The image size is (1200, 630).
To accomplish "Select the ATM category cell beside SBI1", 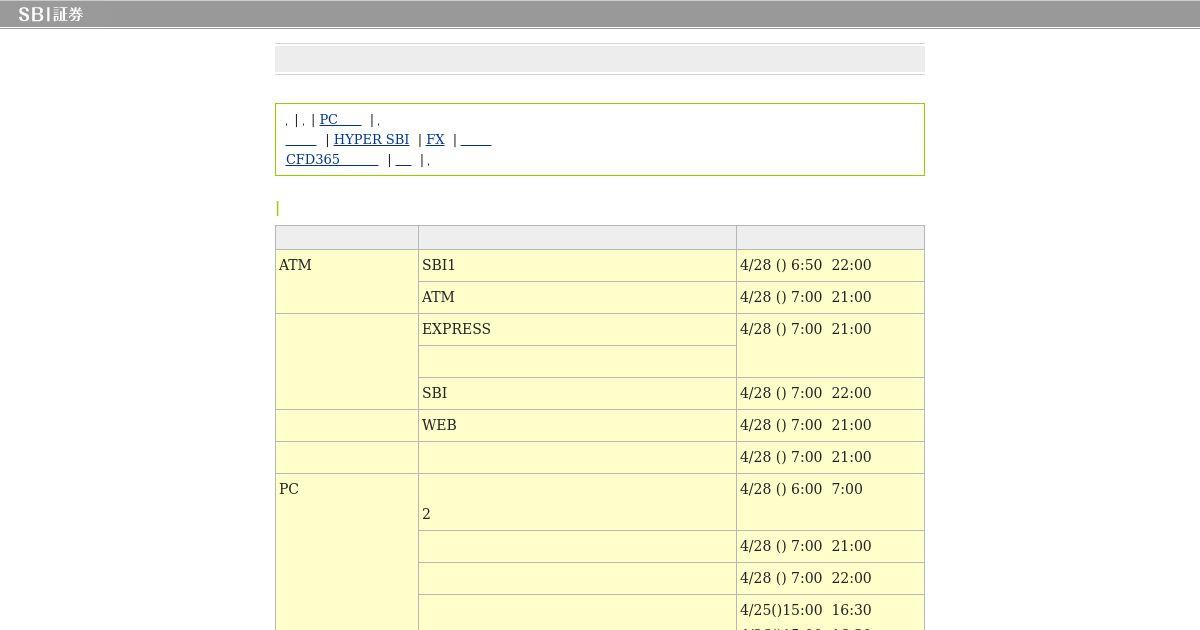I will click(x=347, y=281).
